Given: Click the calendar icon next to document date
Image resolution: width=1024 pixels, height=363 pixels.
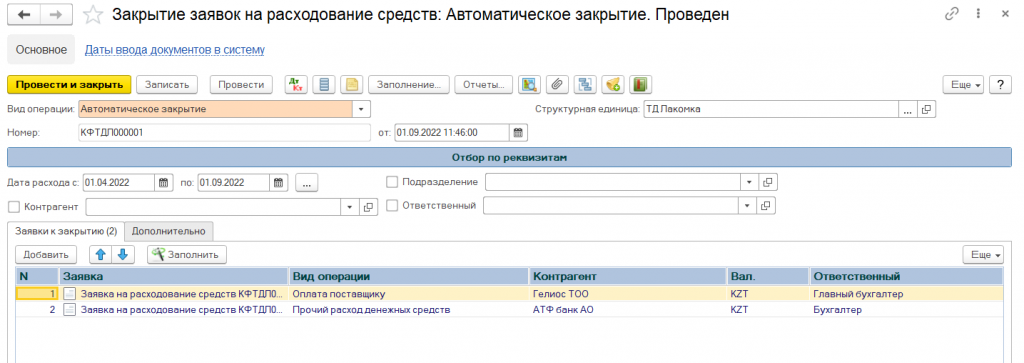Looking at the screenshot, I should click(x=518, y=133).
